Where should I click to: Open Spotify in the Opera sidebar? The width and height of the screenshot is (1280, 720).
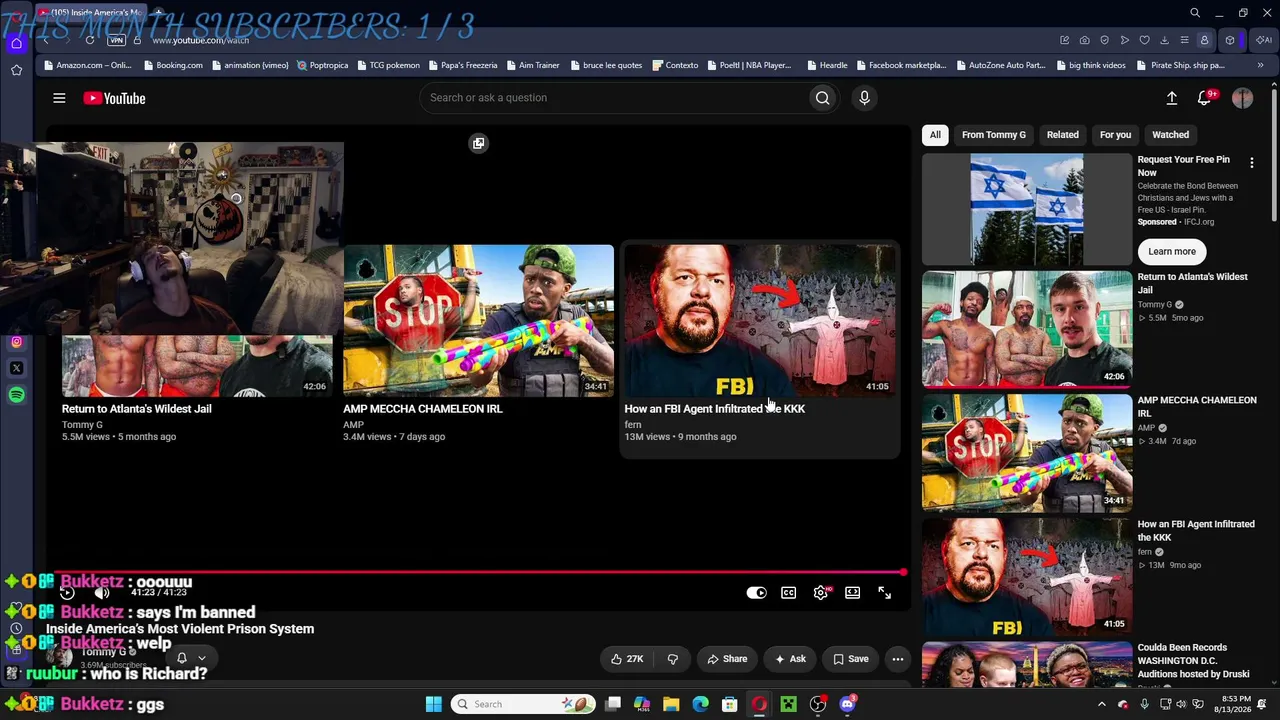point(16,395)
